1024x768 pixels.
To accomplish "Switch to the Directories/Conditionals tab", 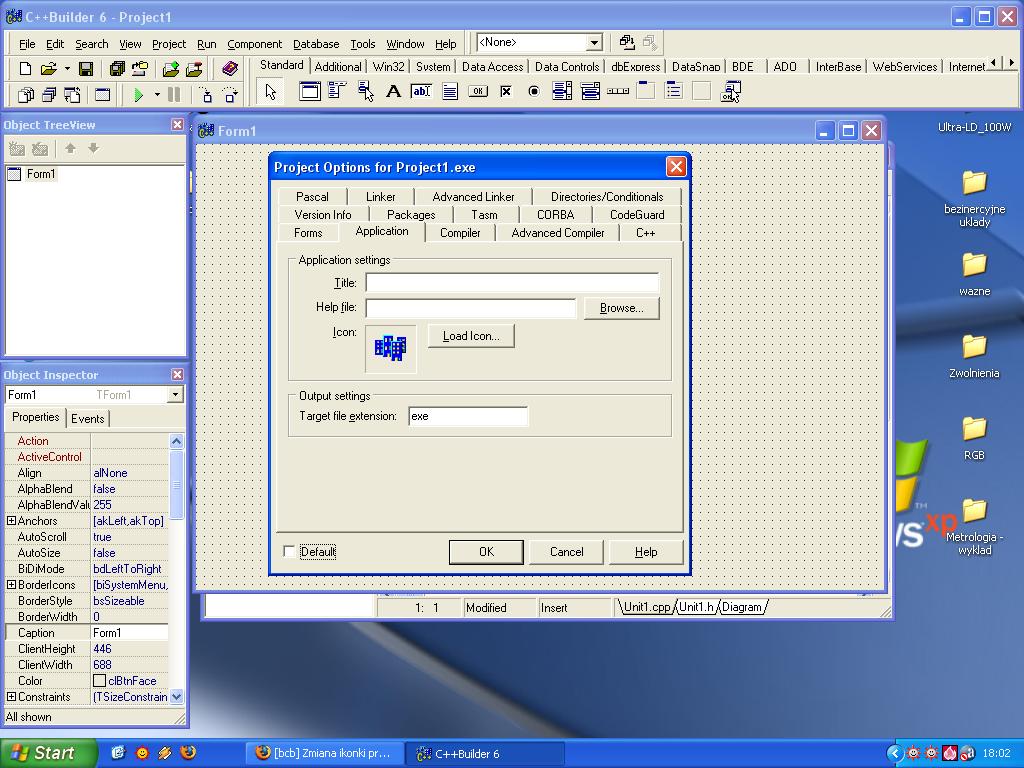I will point(607,197).
